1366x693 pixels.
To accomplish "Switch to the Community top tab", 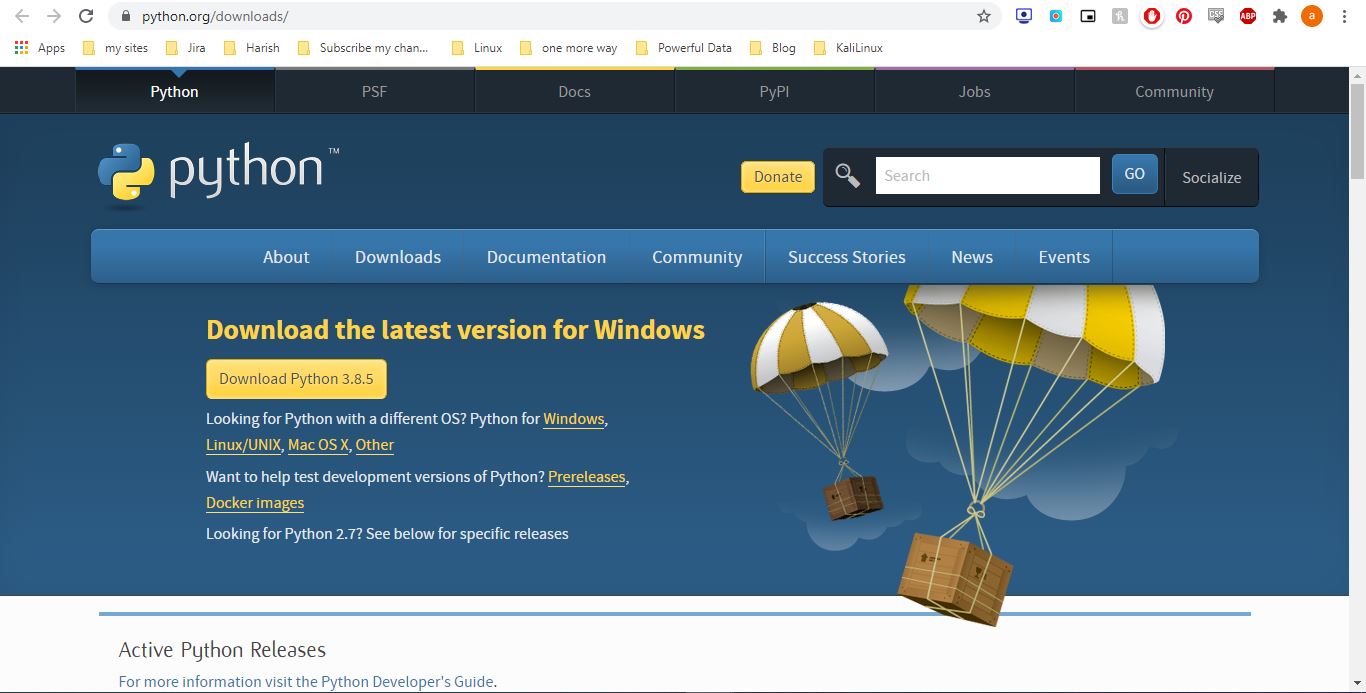I will click(1174, 91).
